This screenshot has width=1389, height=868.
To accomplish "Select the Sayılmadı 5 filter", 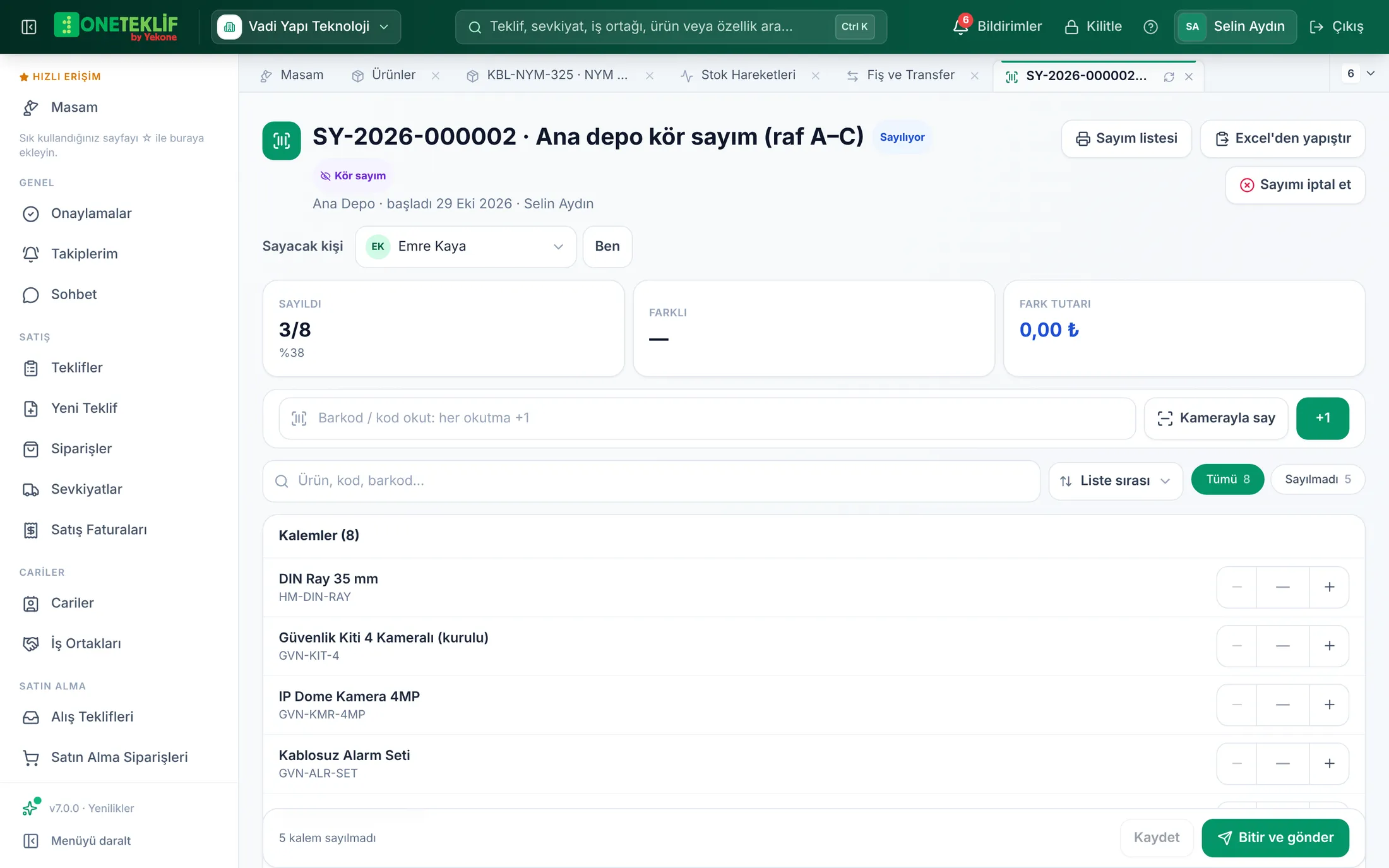I will tap(1318, 480).
